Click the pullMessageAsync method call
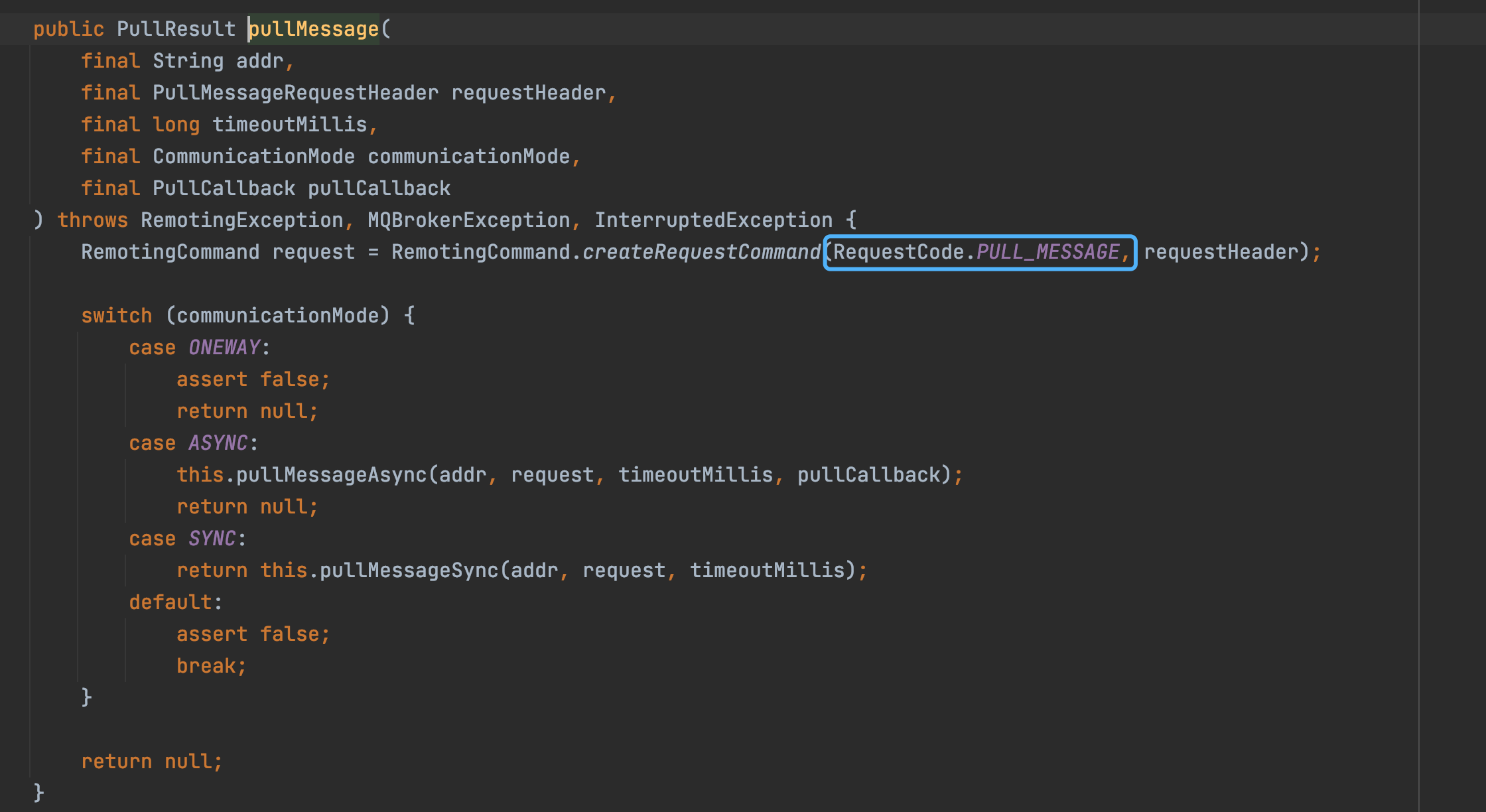 coord(332,475)
